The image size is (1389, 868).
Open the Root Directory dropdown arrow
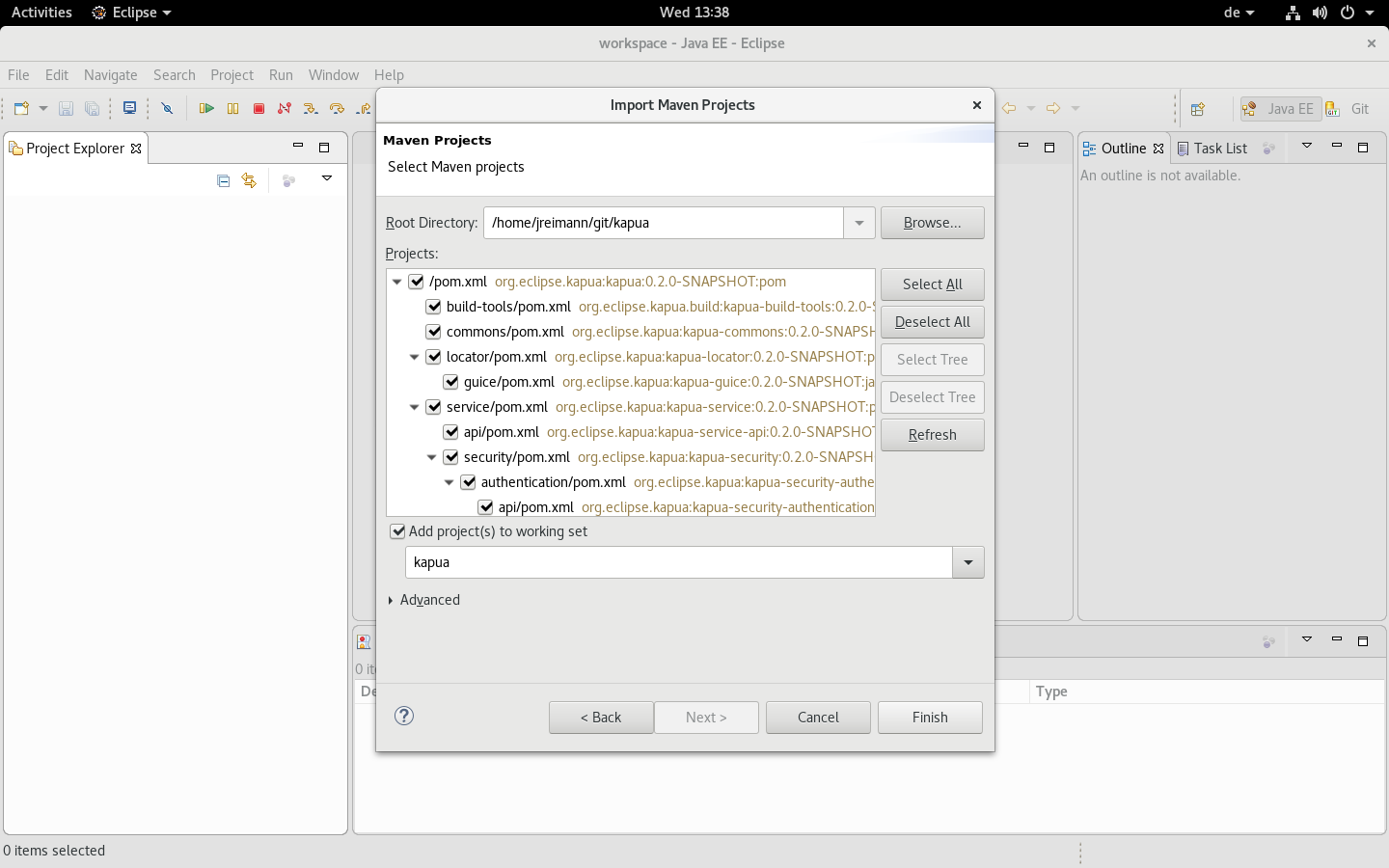click(x=858, y=223)
